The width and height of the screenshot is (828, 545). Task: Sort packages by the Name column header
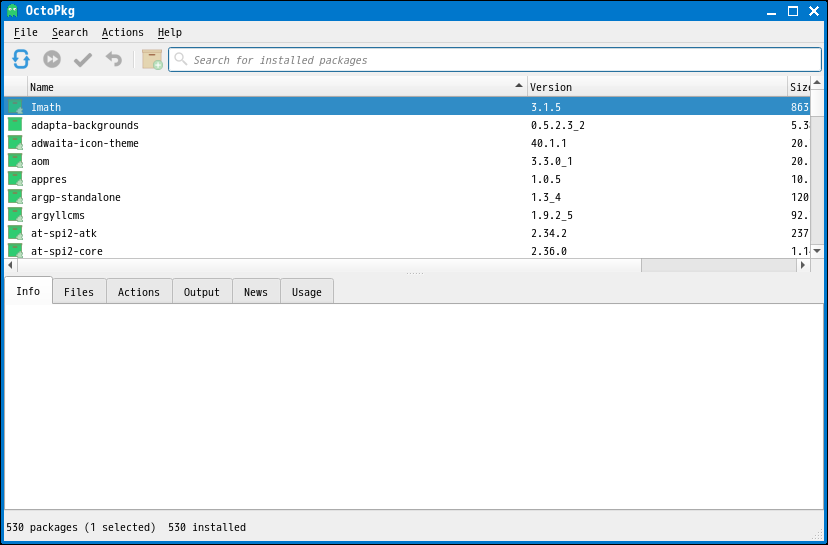coord(277,87)
